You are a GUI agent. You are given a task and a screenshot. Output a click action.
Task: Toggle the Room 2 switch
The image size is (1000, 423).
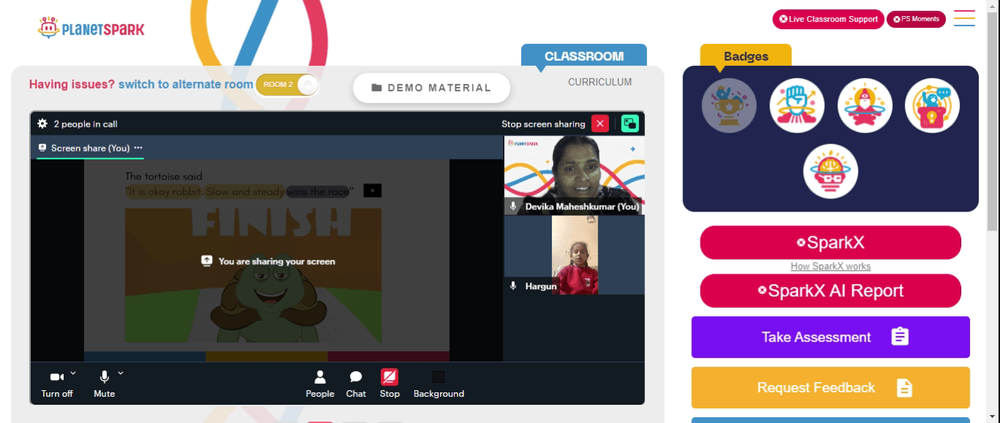point(286,85)
